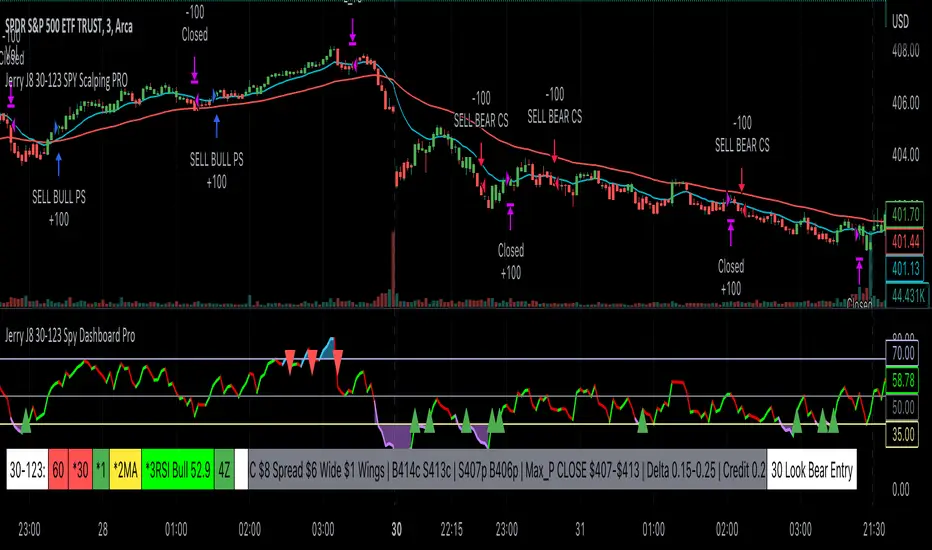The width and height of the screenshot is (932, 550).
Task: Click the magenta marker at the price peak
Action: (352, 32)
